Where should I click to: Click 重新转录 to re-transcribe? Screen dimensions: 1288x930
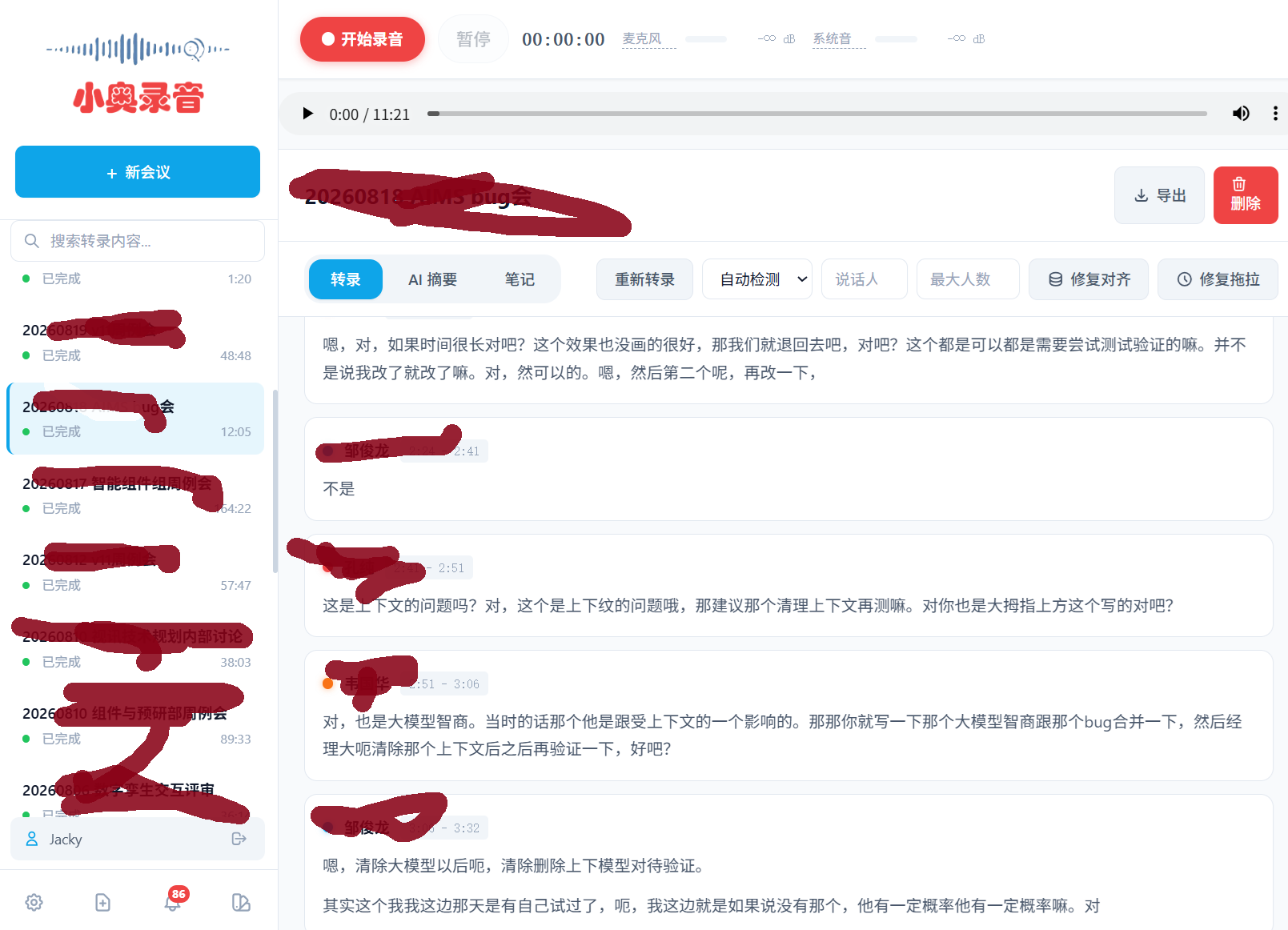pos(644,279)
